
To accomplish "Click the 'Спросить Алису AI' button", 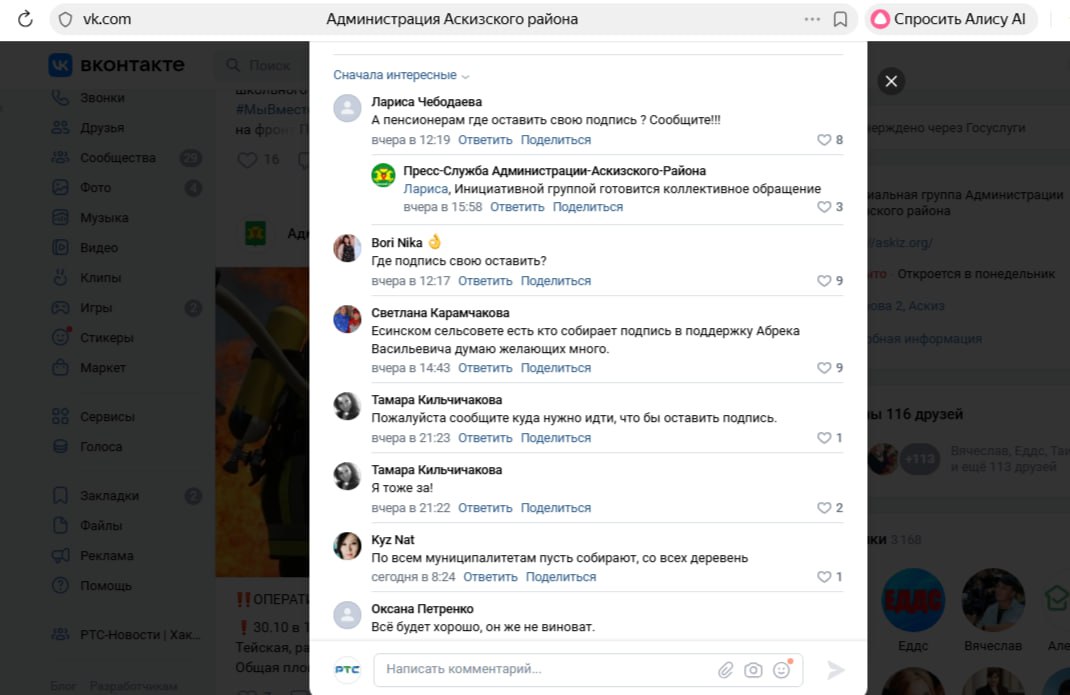I will click(x=948, y=19).
